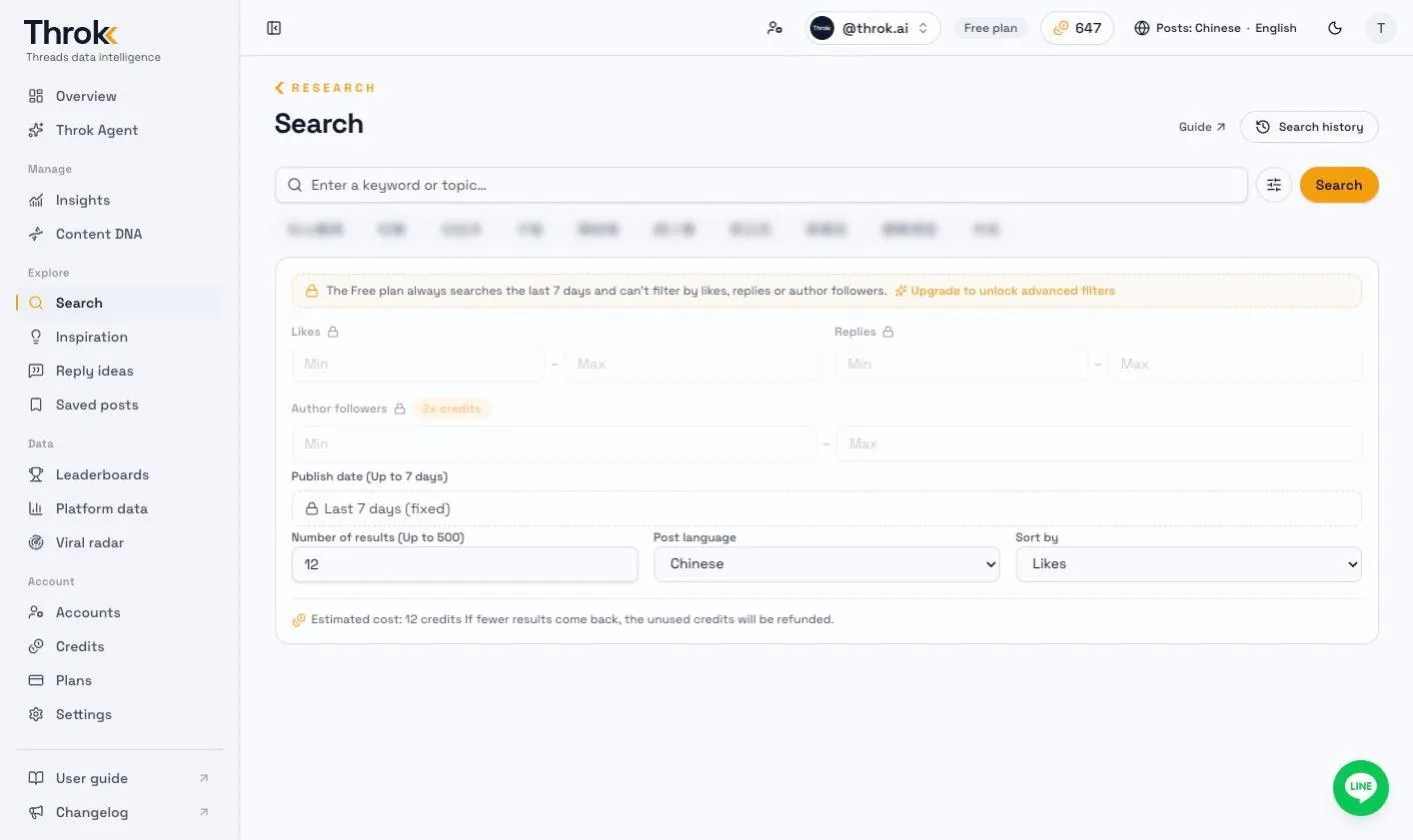Click the 2x credits badge

point(452,409)
